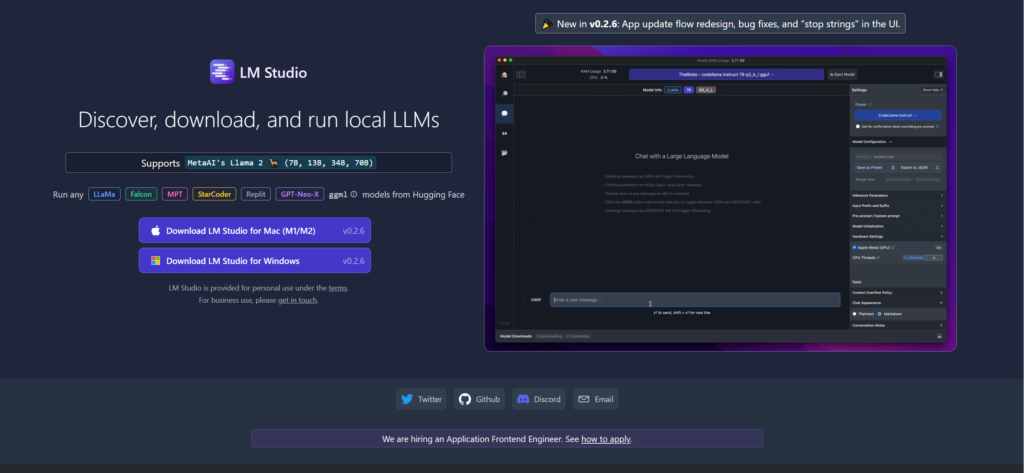Click the chat bubble icon in app sidebar
The image size is (1024, 473).
click(505, 113)
